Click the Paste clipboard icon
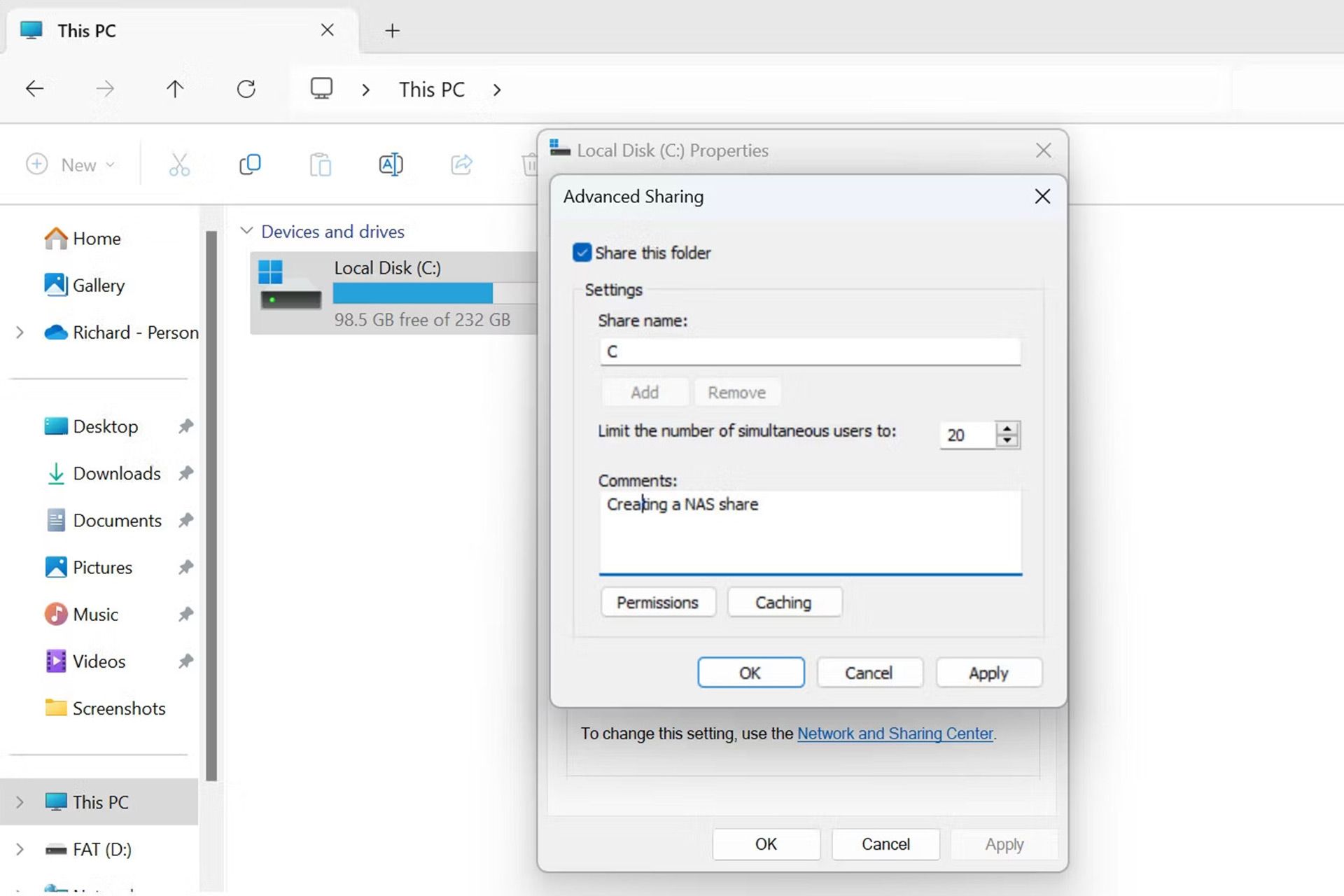The width and height of the screenshot is (1344, 896). pyautogui.click(x=320, y=164)
